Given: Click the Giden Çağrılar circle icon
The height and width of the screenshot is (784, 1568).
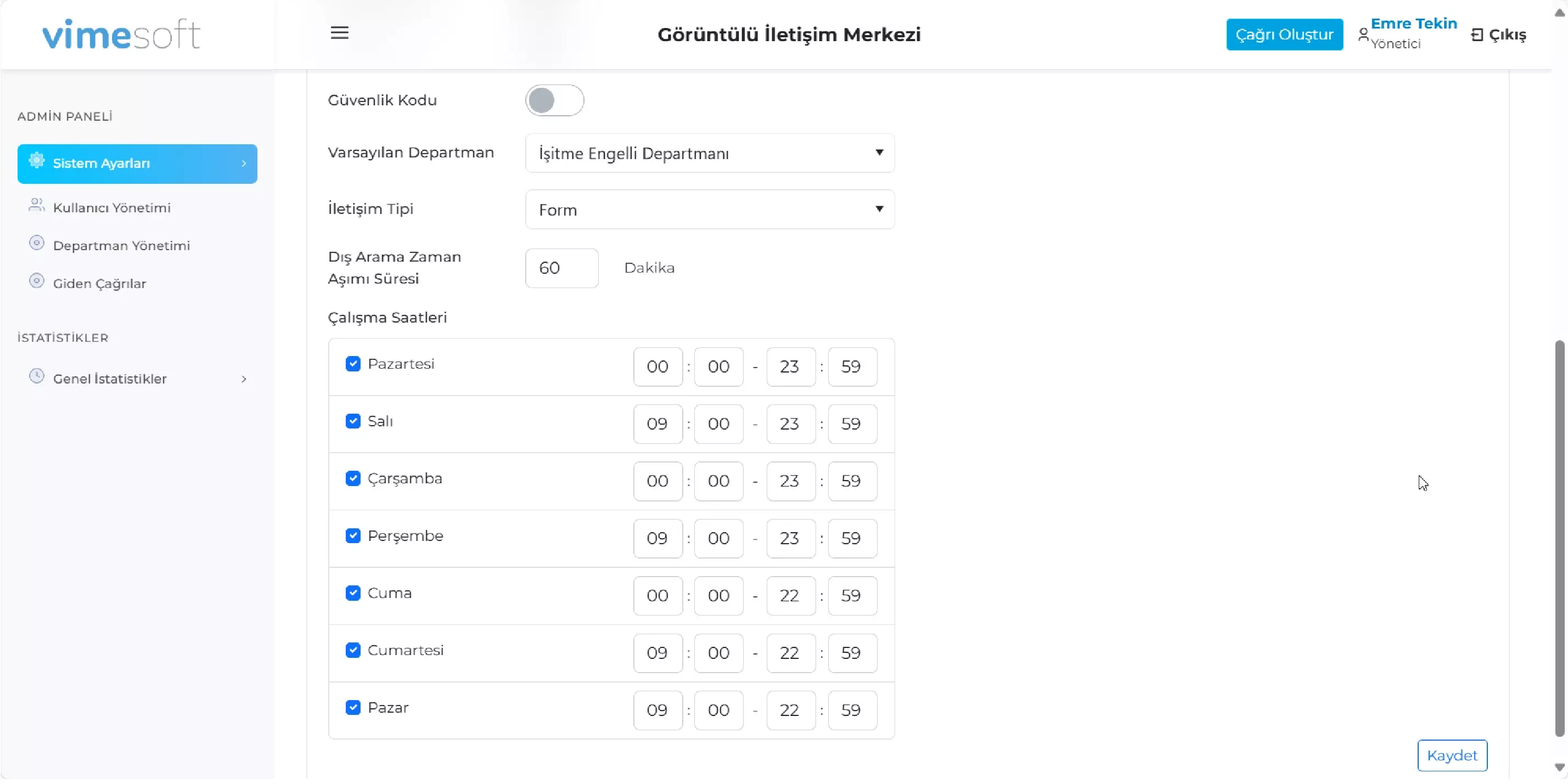Looking at the screenshot, I should (x=37, y=281).
